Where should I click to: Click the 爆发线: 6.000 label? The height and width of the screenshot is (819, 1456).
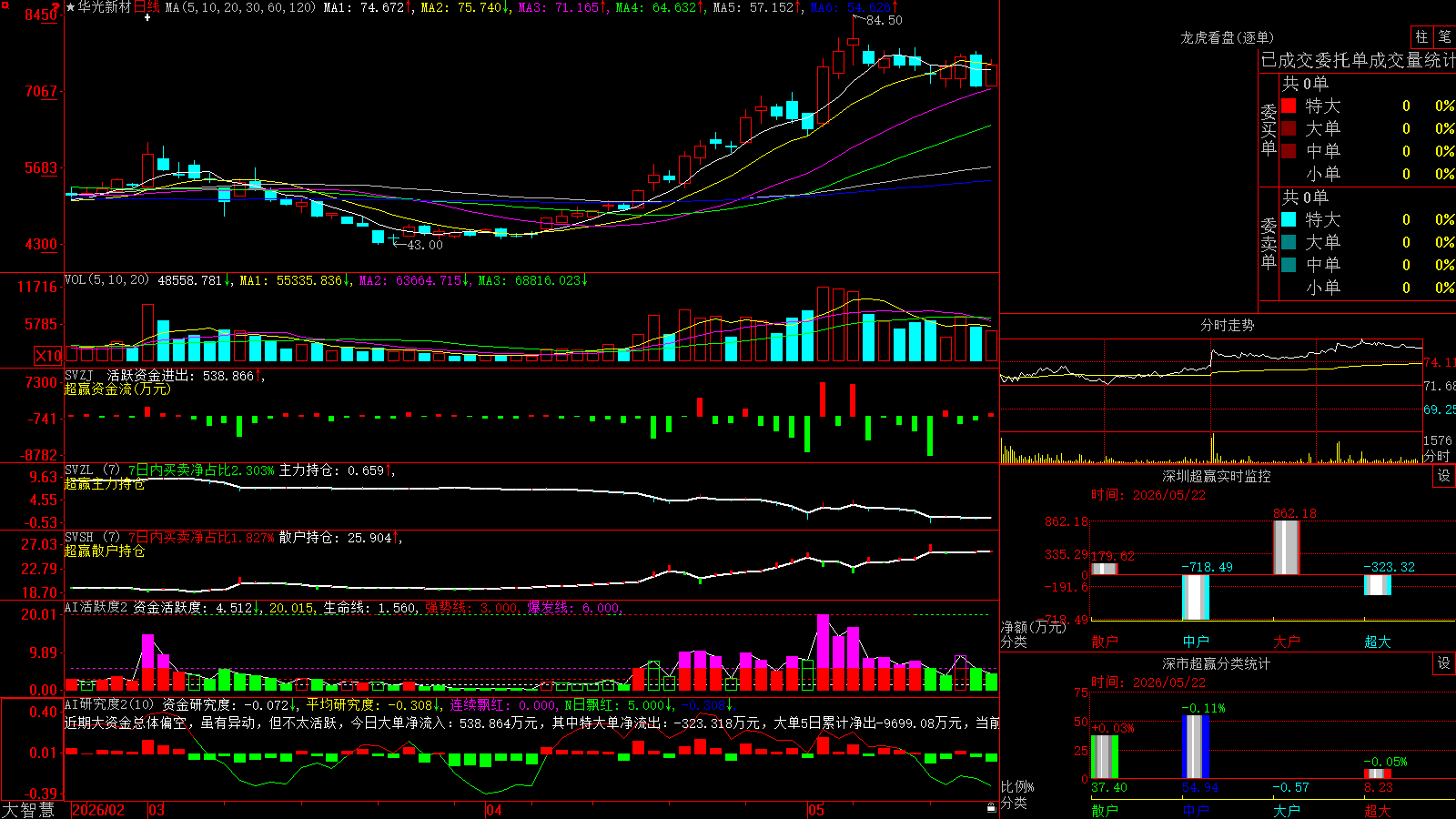tap(573, 607)
